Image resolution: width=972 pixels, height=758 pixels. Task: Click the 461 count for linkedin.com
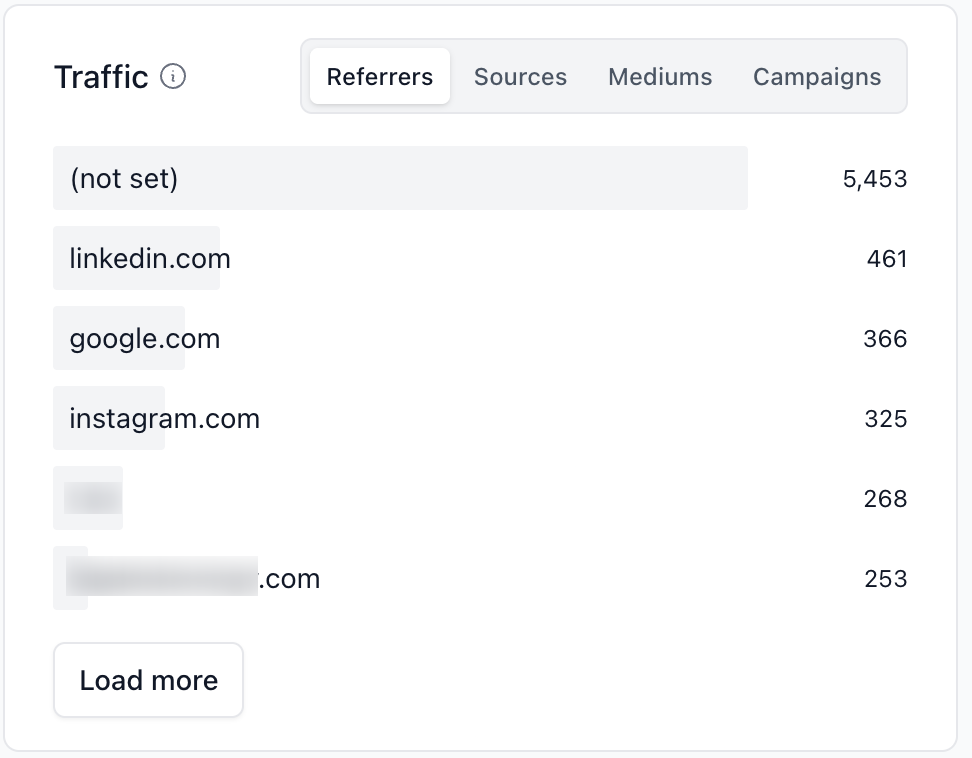click(x=887, y=259)
